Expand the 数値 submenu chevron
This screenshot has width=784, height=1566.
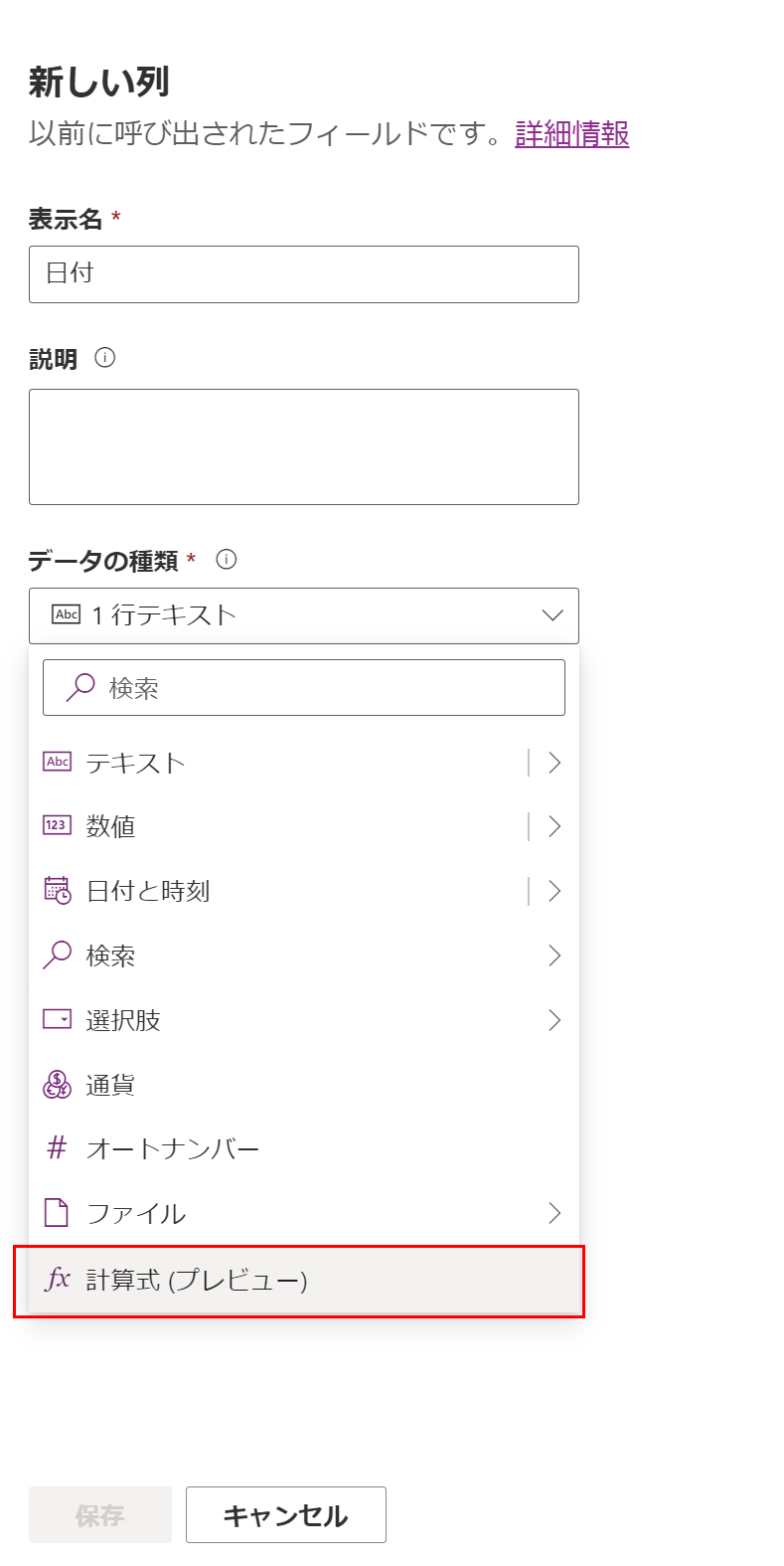(554, 826)
